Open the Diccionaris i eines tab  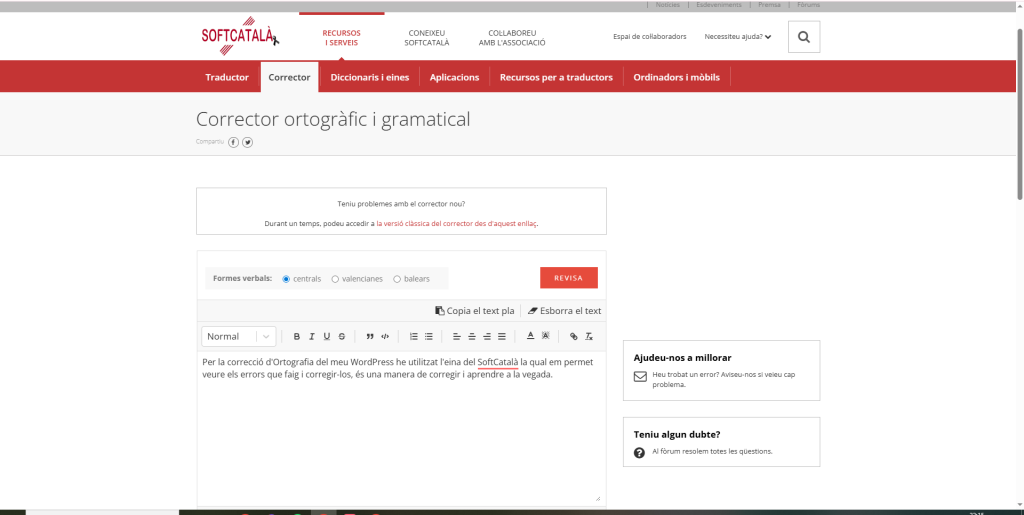[369, 77]
